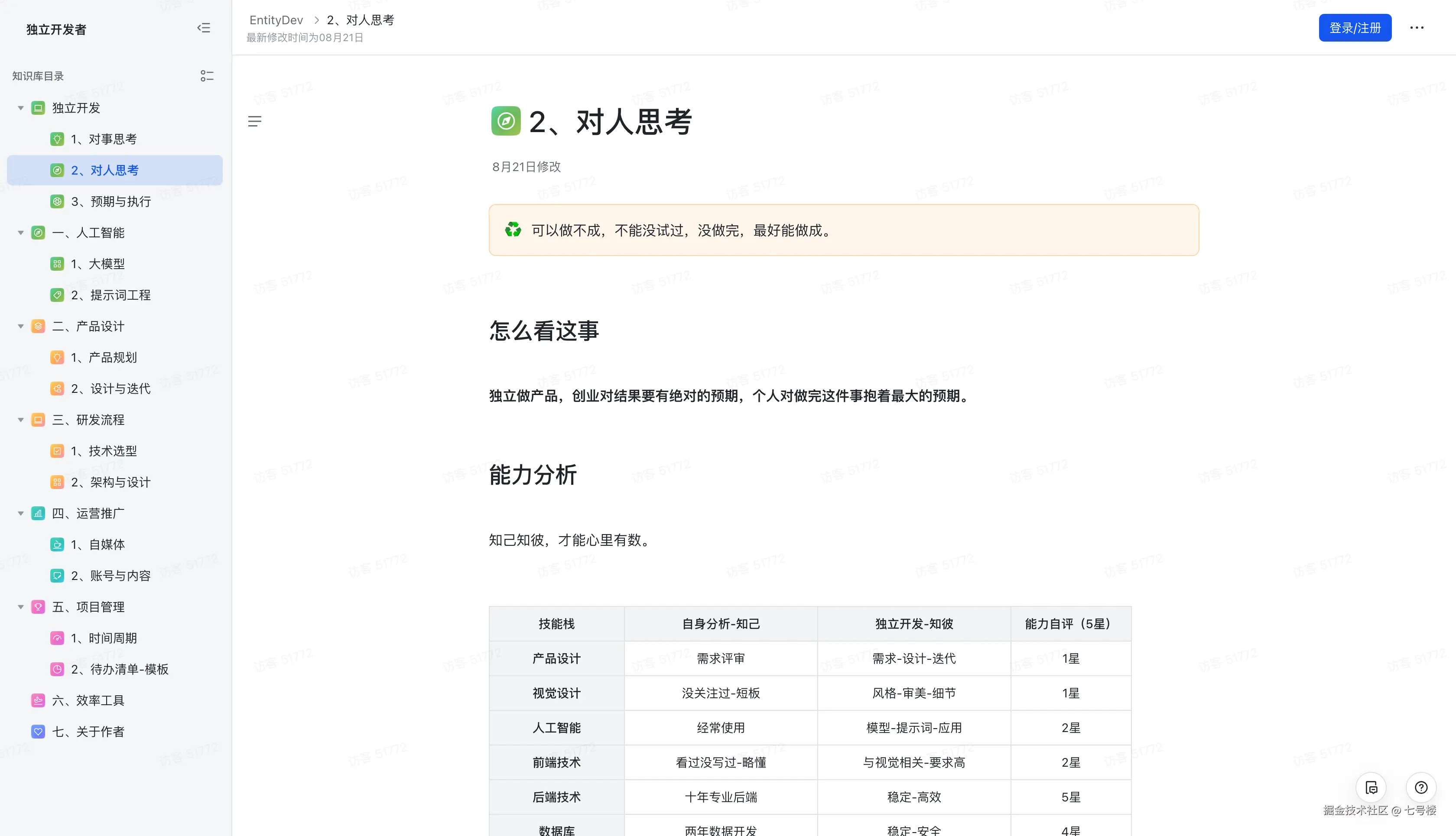The image size is (1456, 836).
Task: Click the compass icon beside title 对人思考
Action: [505, 121]
